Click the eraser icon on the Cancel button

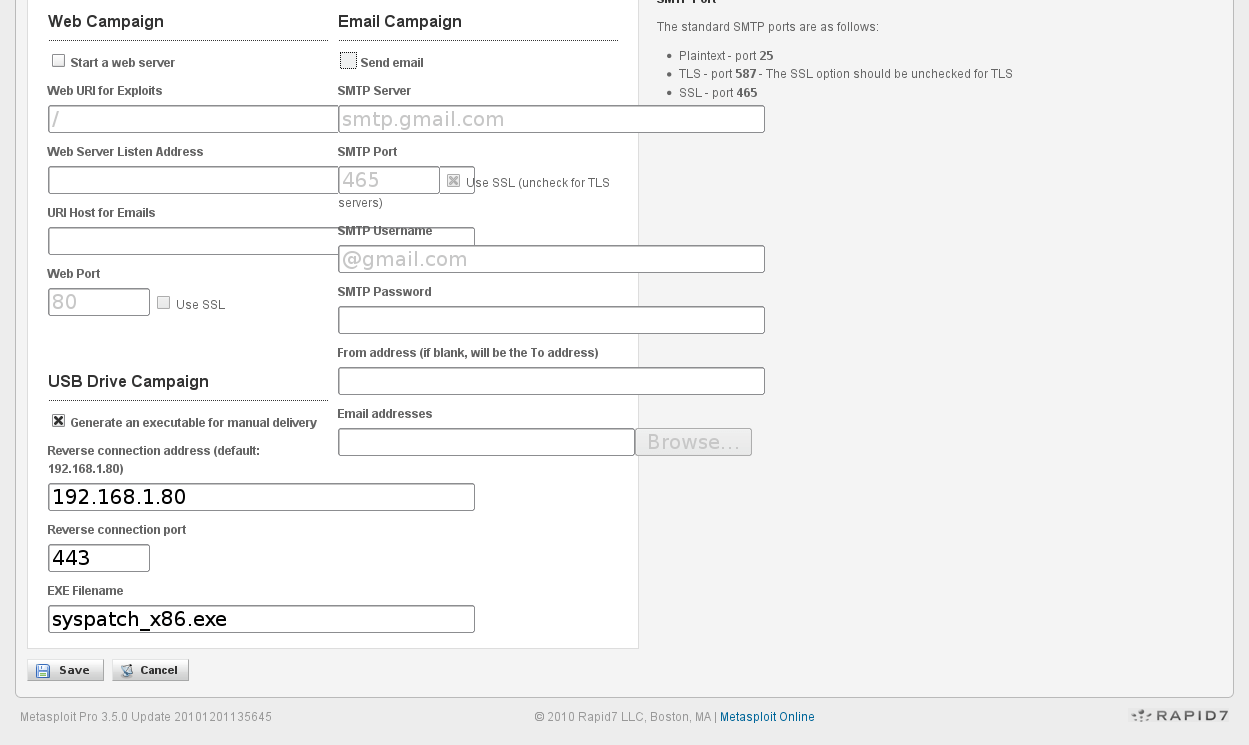point(126,670)
